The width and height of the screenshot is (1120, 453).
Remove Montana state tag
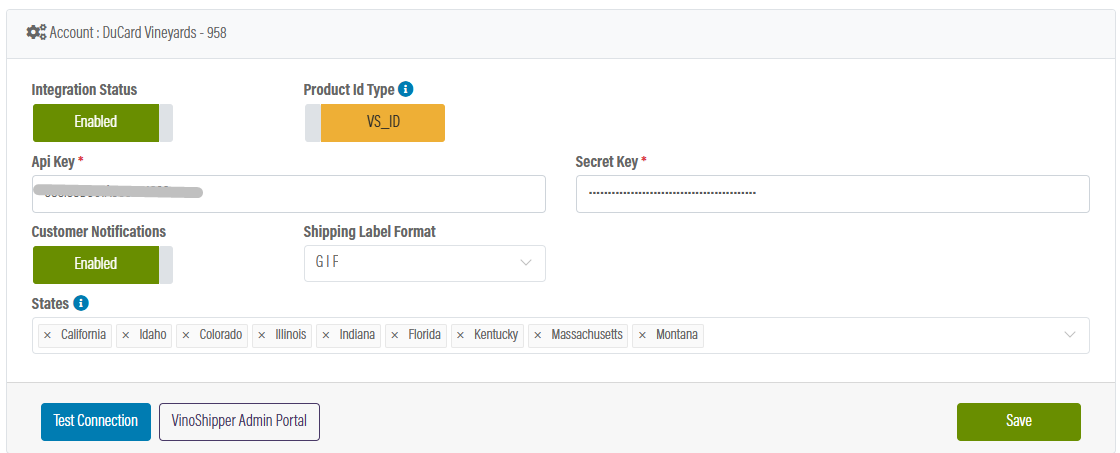[642, 335]
